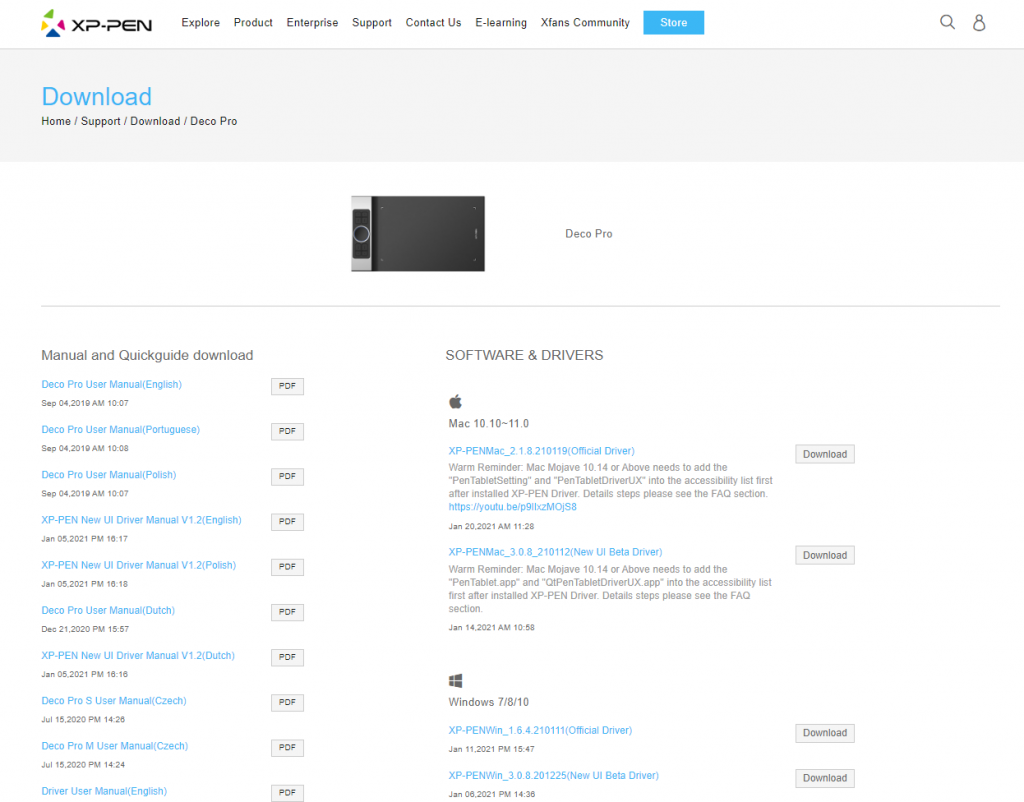Click the Deco Pro tablet image
The image size is (1024, 802).
[x=418, y=233]
